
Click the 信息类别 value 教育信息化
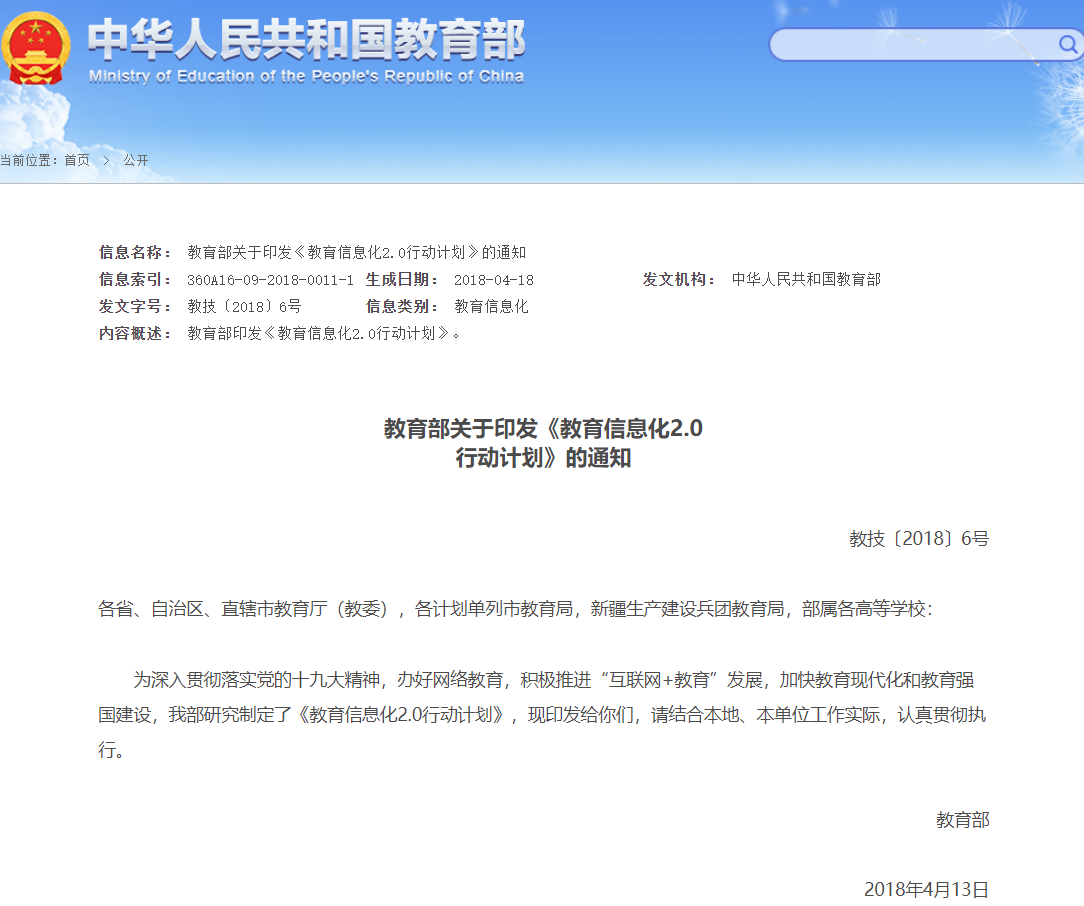[x=491, y=307]
